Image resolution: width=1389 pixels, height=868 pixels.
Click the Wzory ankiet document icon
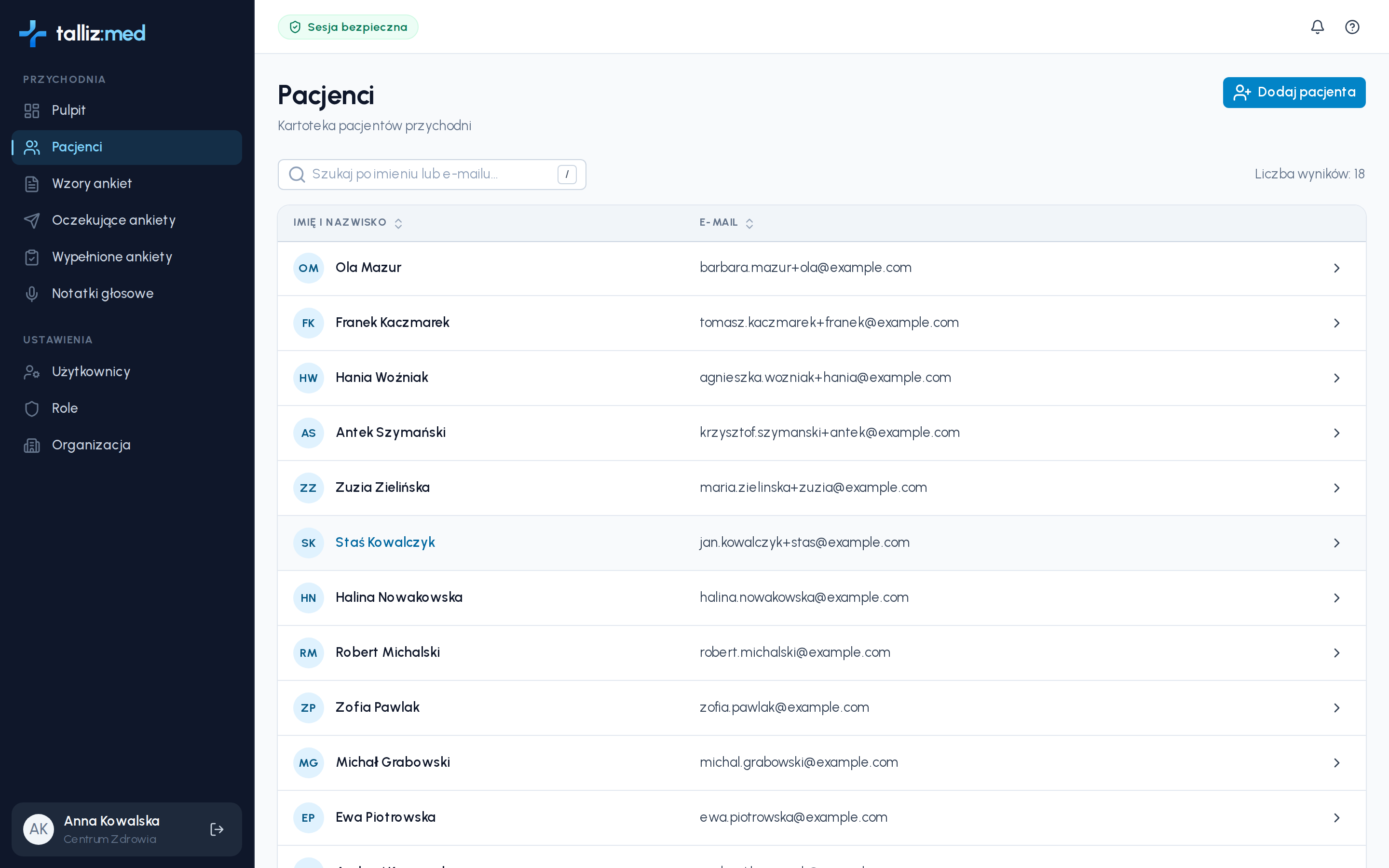[31, 184]
